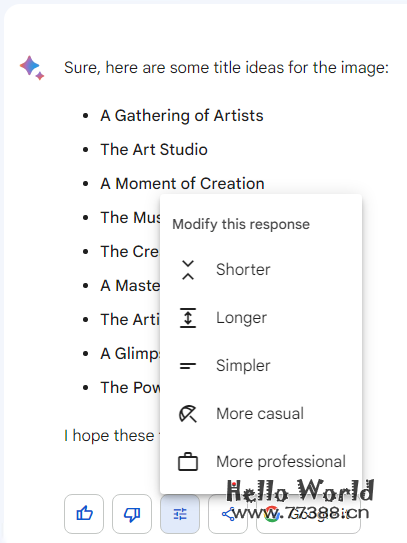Image resolution: width=407 pixels, height=543 pixels.
Task: Click the More professional briefcase icon
Action: [x=188, y=462]
